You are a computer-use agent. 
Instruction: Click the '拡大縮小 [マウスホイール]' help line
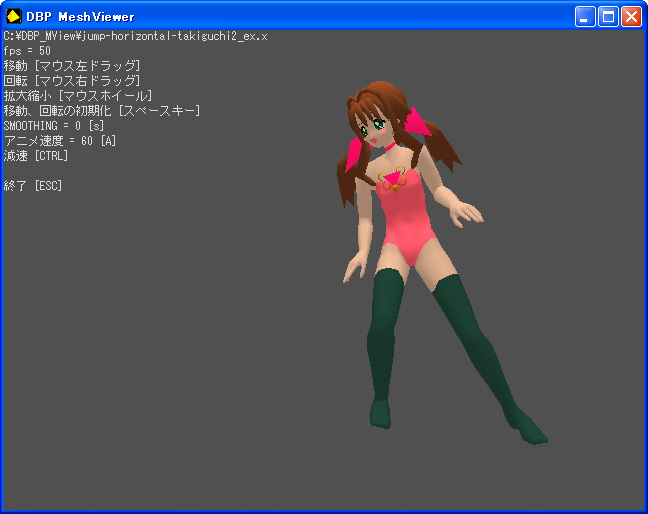pyautogui.click(x=78, y=96)
